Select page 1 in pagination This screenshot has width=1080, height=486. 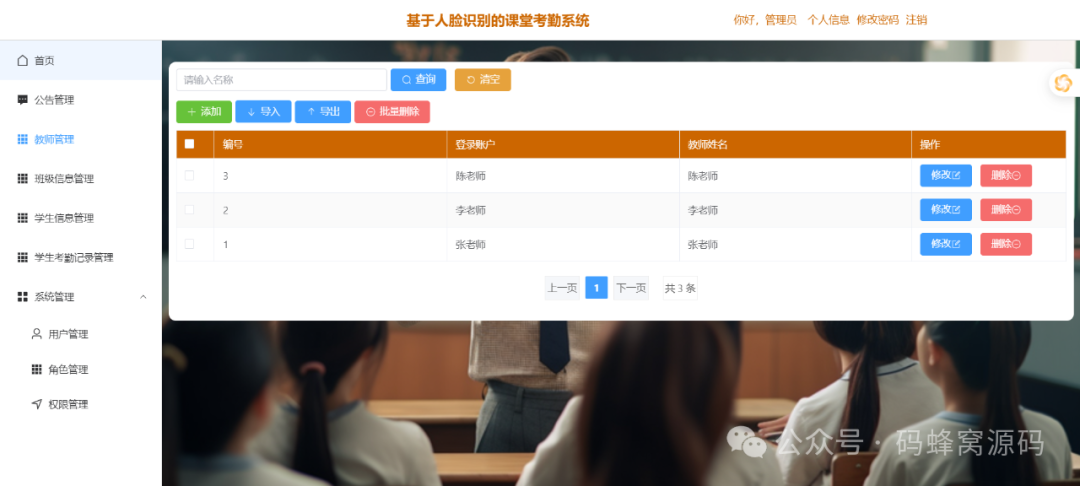596,288
